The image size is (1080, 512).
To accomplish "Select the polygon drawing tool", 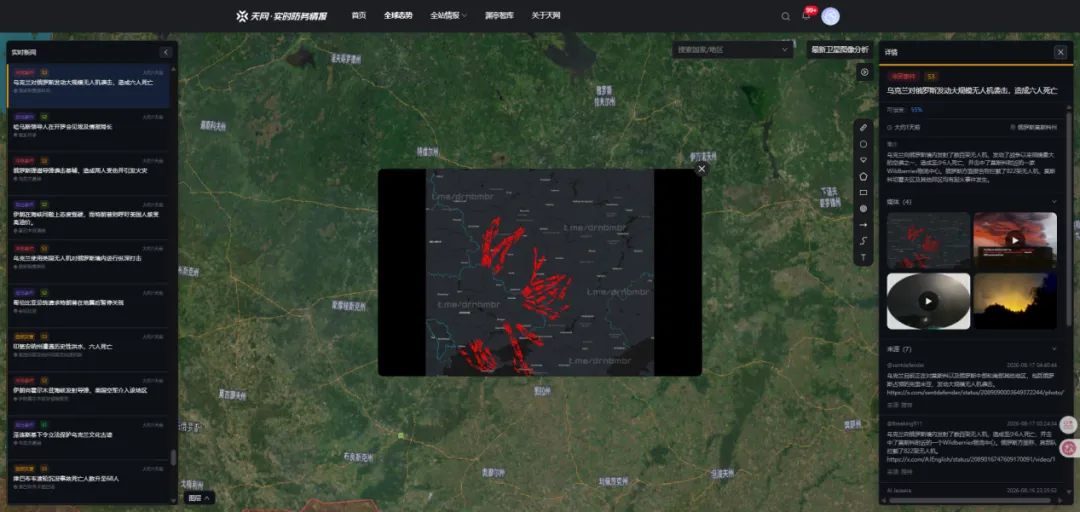I will point(864,176).
